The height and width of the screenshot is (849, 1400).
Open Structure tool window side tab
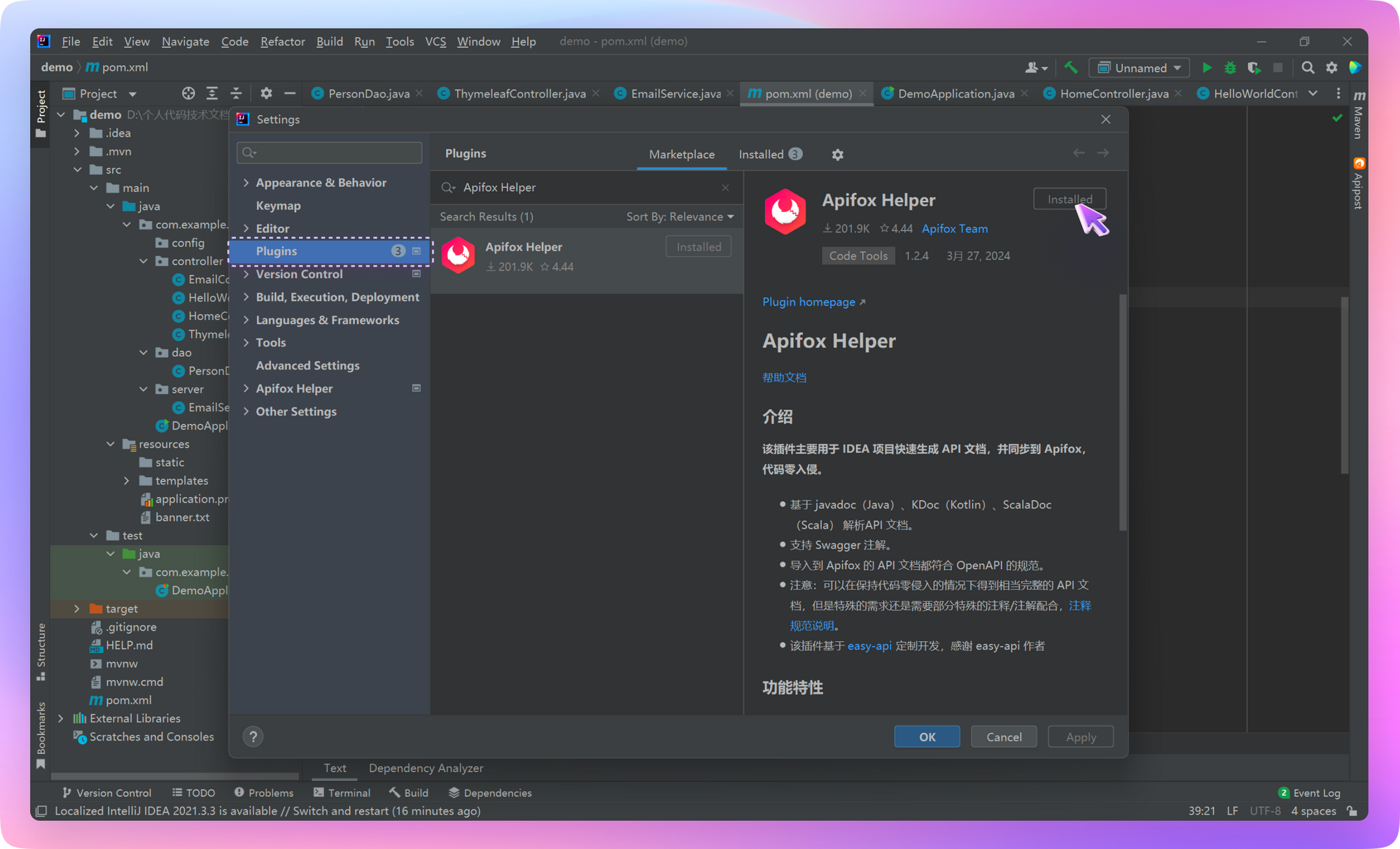tap(41, 651)
